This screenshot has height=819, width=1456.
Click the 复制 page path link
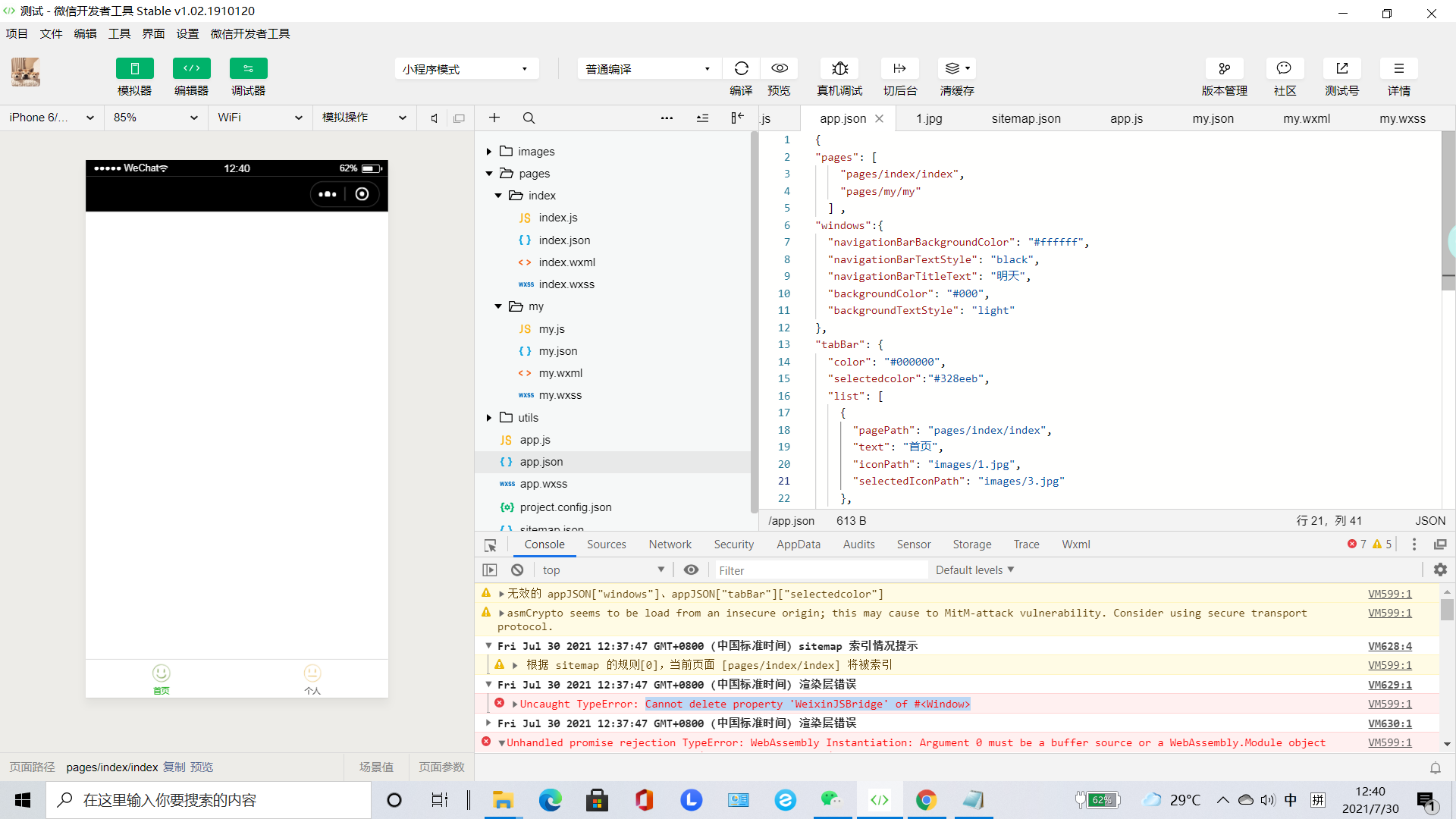[174, 767]
